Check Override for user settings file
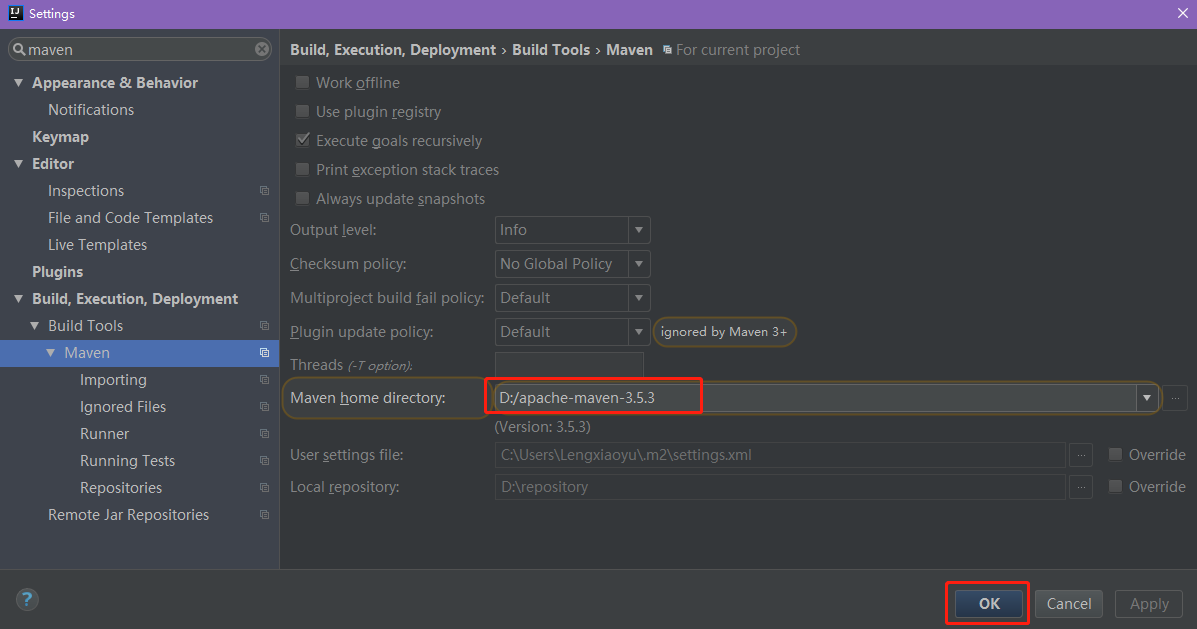 pos(1115,455)
